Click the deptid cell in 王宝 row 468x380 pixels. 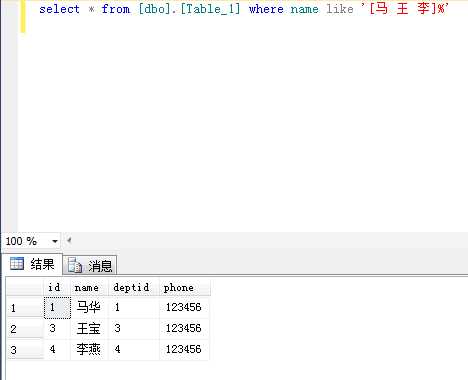click(x=134, y=329)
